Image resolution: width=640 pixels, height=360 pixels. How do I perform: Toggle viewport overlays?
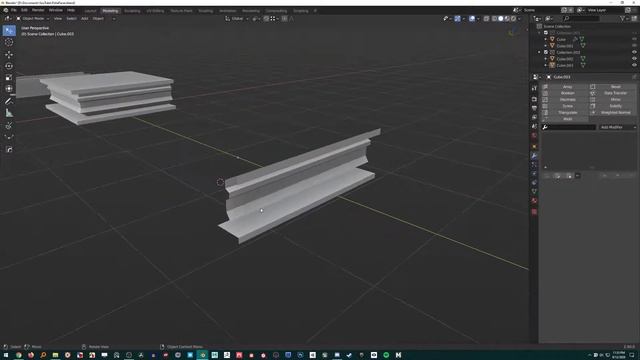tap(472, 18)
